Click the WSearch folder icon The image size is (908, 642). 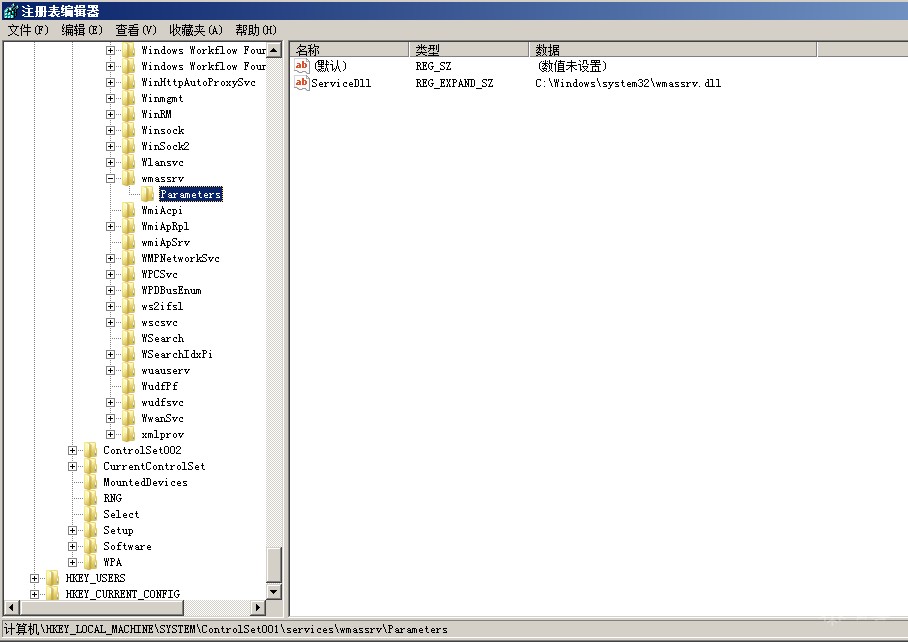pos(129,338)
